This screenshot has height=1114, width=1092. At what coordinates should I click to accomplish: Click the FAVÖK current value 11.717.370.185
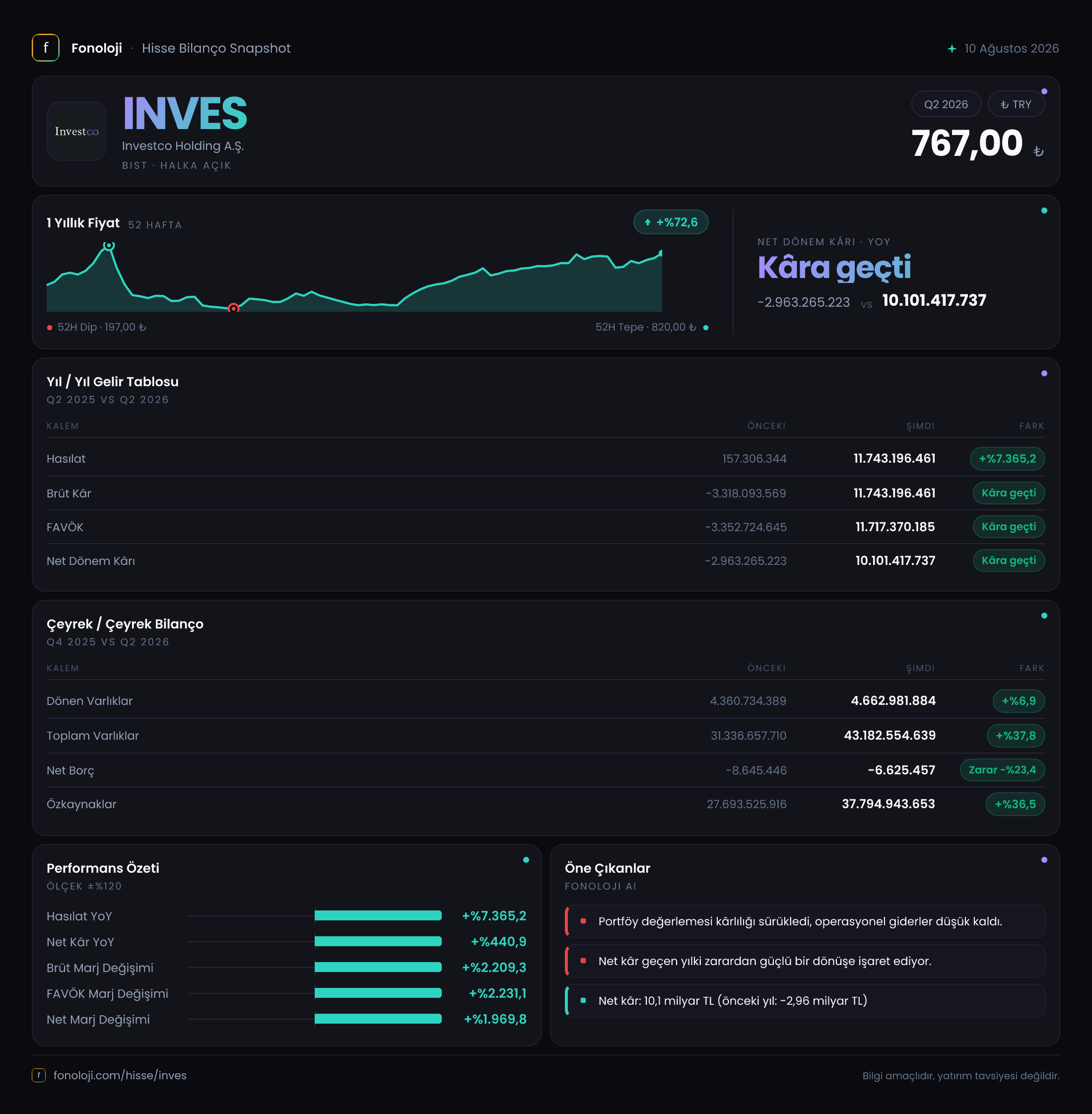point(895,527)
